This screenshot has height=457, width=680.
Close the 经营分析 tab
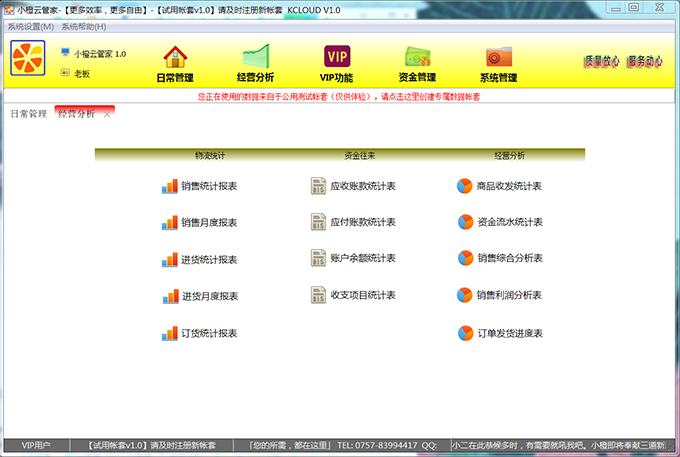(107, 114)
